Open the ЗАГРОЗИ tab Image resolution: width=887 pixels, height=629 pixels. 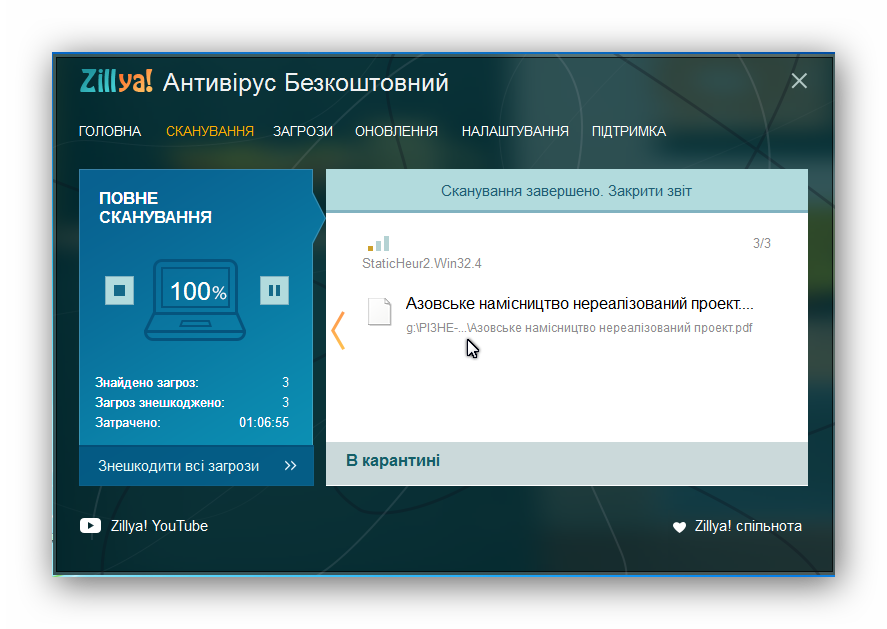(302, 131)
